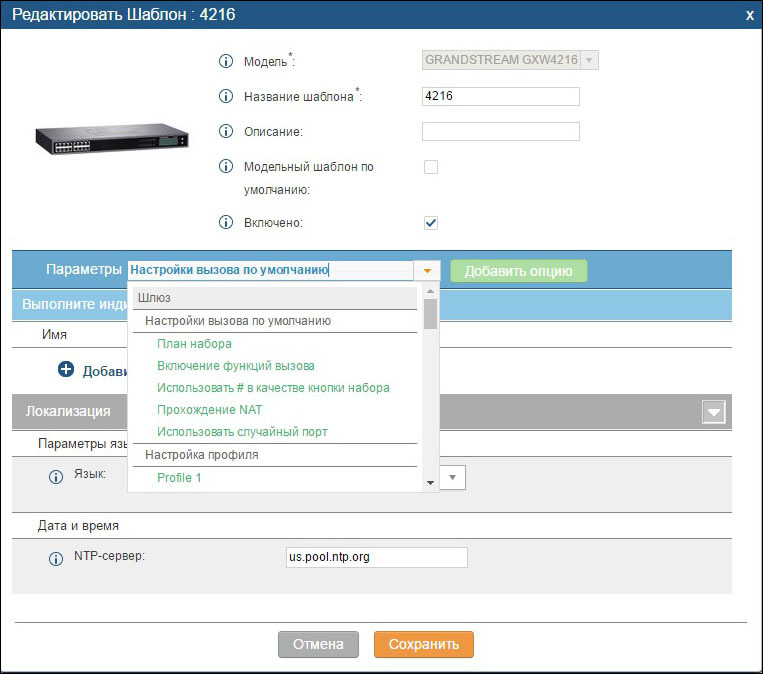This screenshot has width=763, height=674.
Task: Select Использовать # в качестве кнопки набора
Action: tap(273, 388)
